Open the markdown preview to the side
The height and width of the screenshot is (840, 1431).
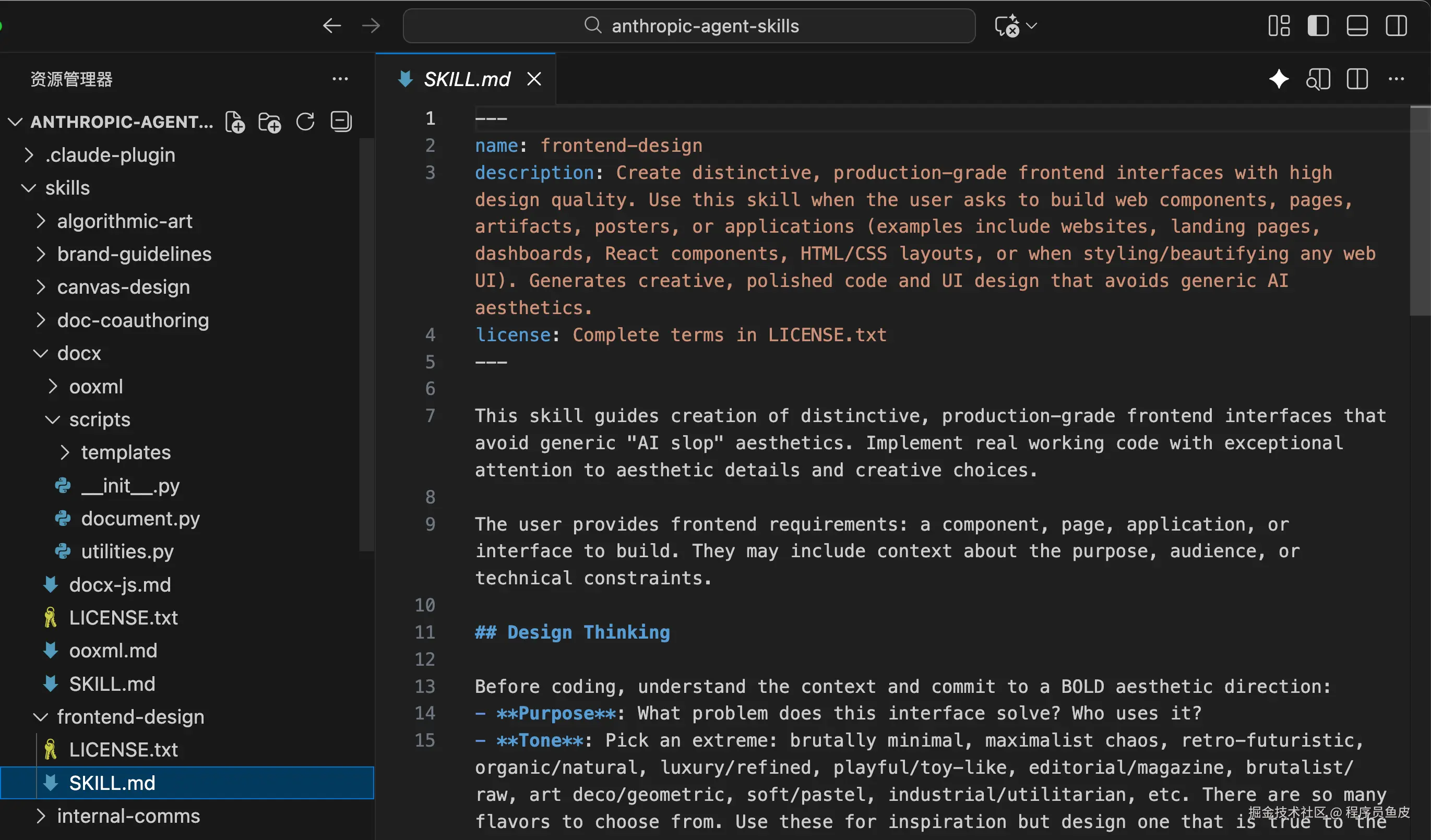click(1318, 79)
